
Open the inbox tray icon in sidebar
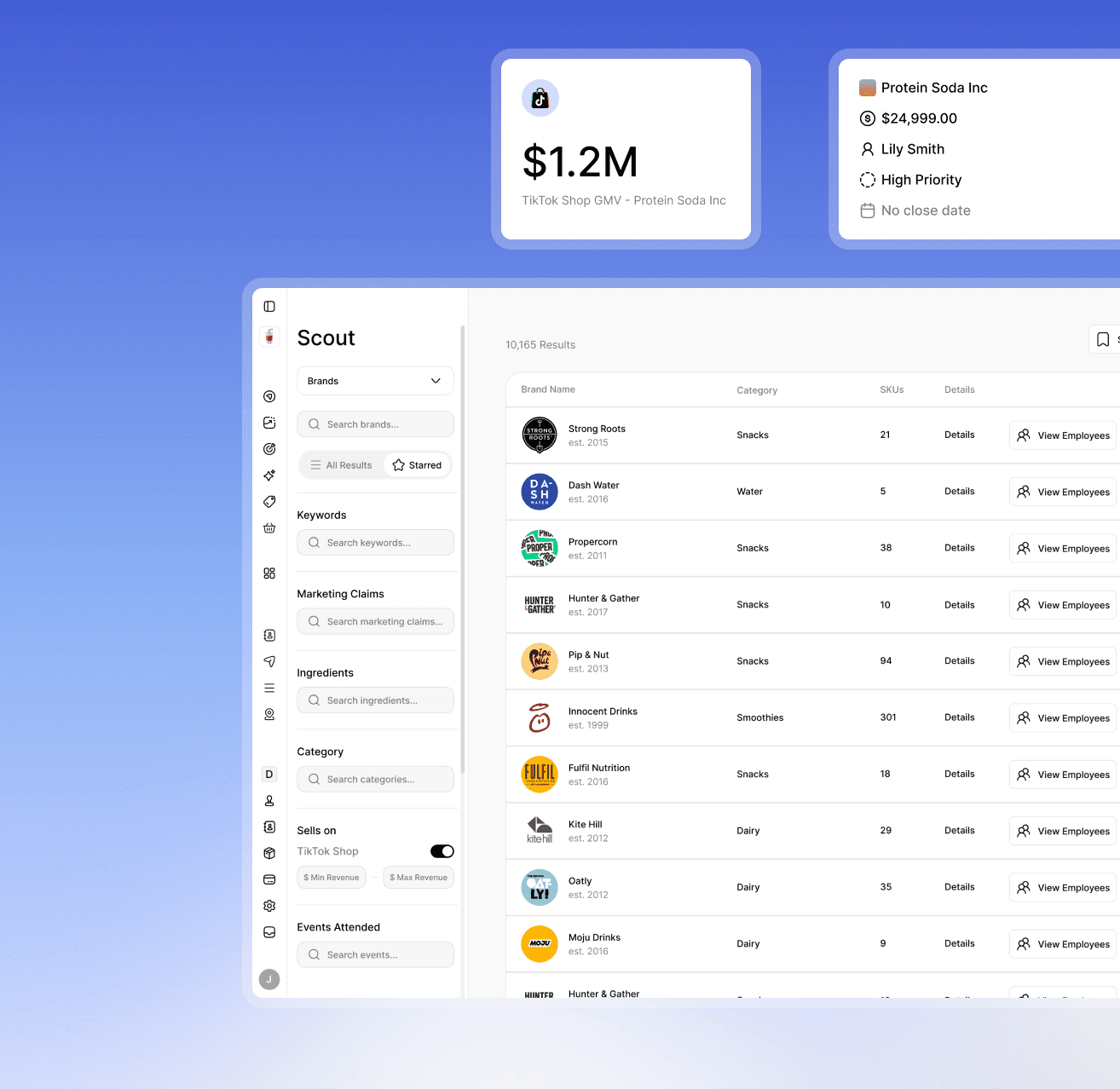(x=269, y=932)
